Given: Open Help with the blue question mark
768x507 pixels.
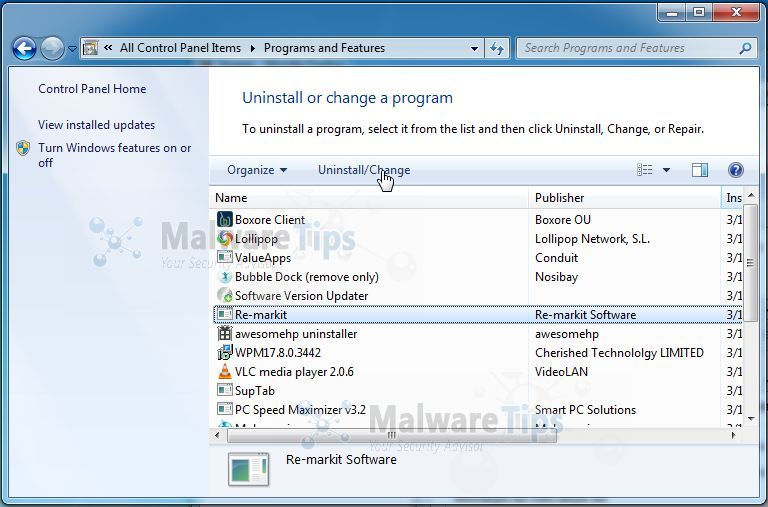Looking at the screenshot, I should 736,170.
